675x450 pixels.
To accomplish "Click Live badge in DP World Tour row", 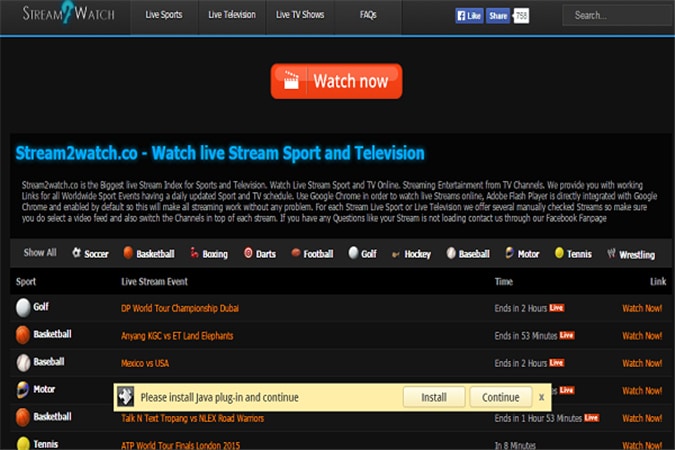I will click(557, 307).
